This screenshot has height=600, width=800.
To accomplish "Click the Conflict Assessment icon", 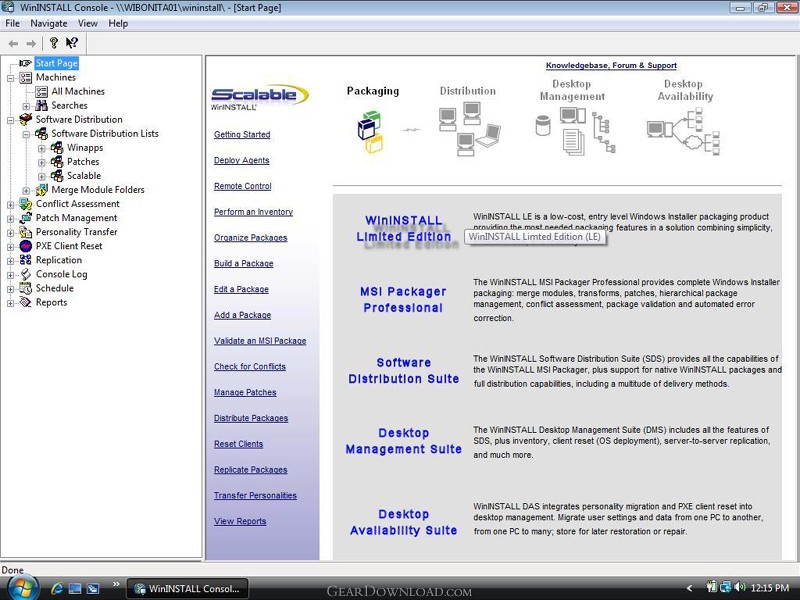I will 26,204.
